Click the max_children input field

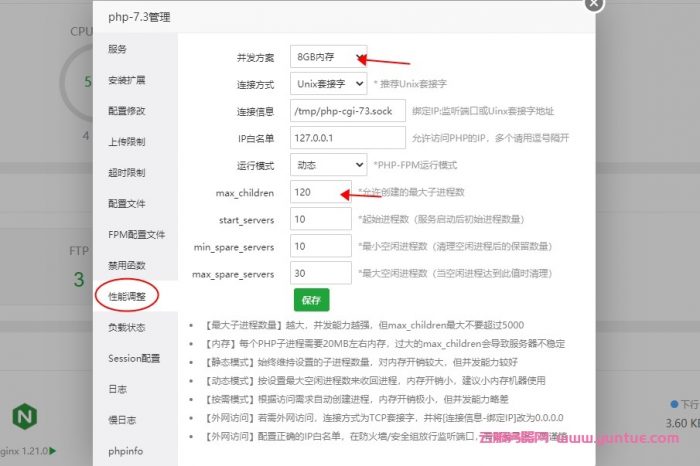coord(320,192)
